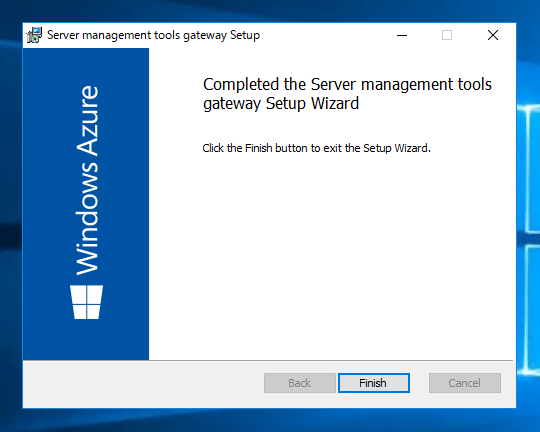Click the Finish button to exit setup

tap(374, 383)
